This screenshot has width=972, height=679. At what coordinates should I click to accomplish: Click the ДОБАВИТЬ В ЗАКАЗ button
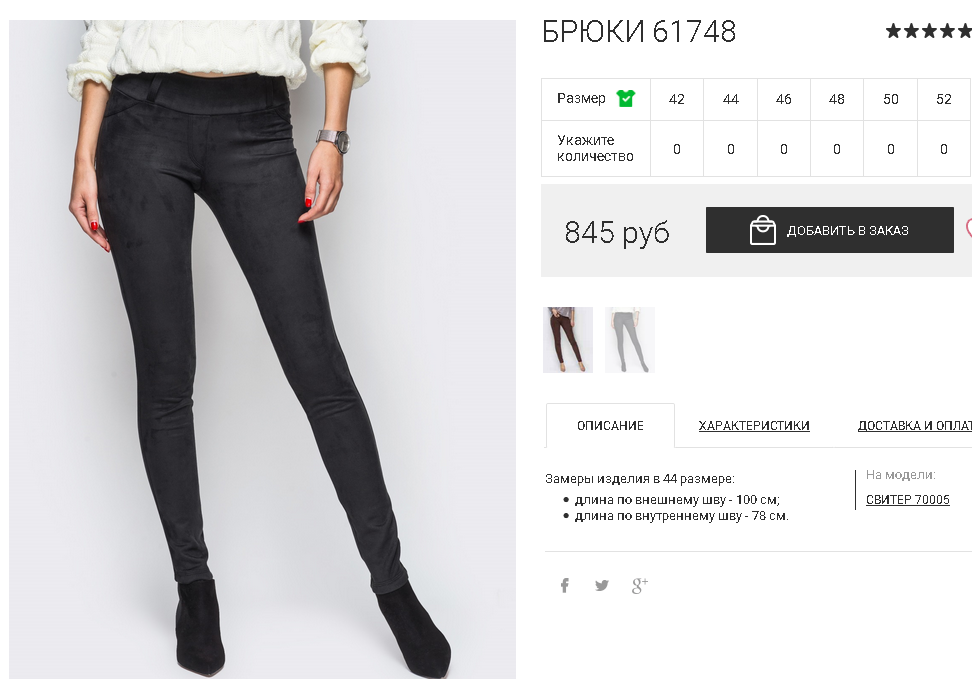[829, 230]
